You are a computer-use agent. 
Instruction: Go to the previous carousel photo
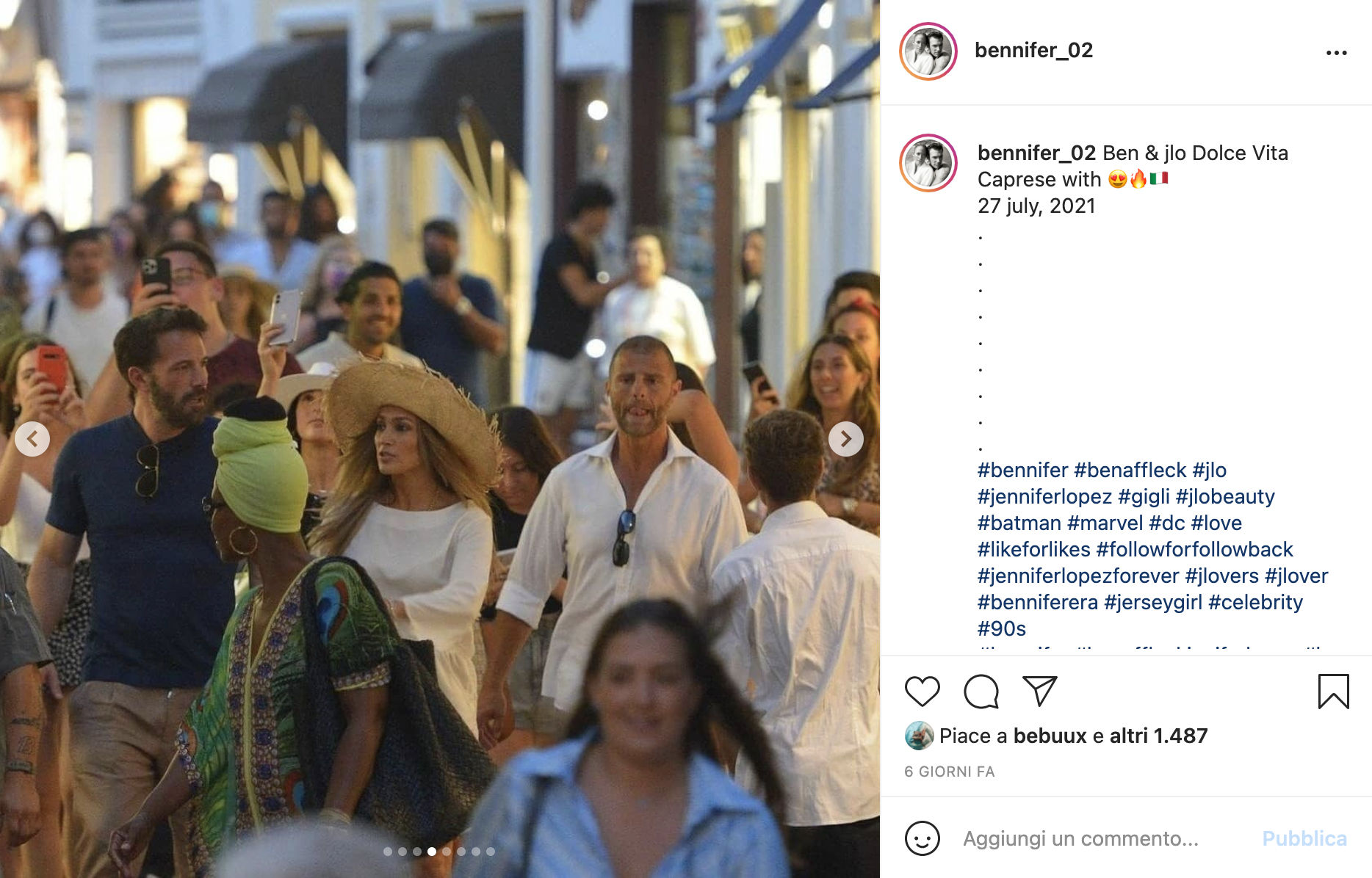click(x=32, y=439)
